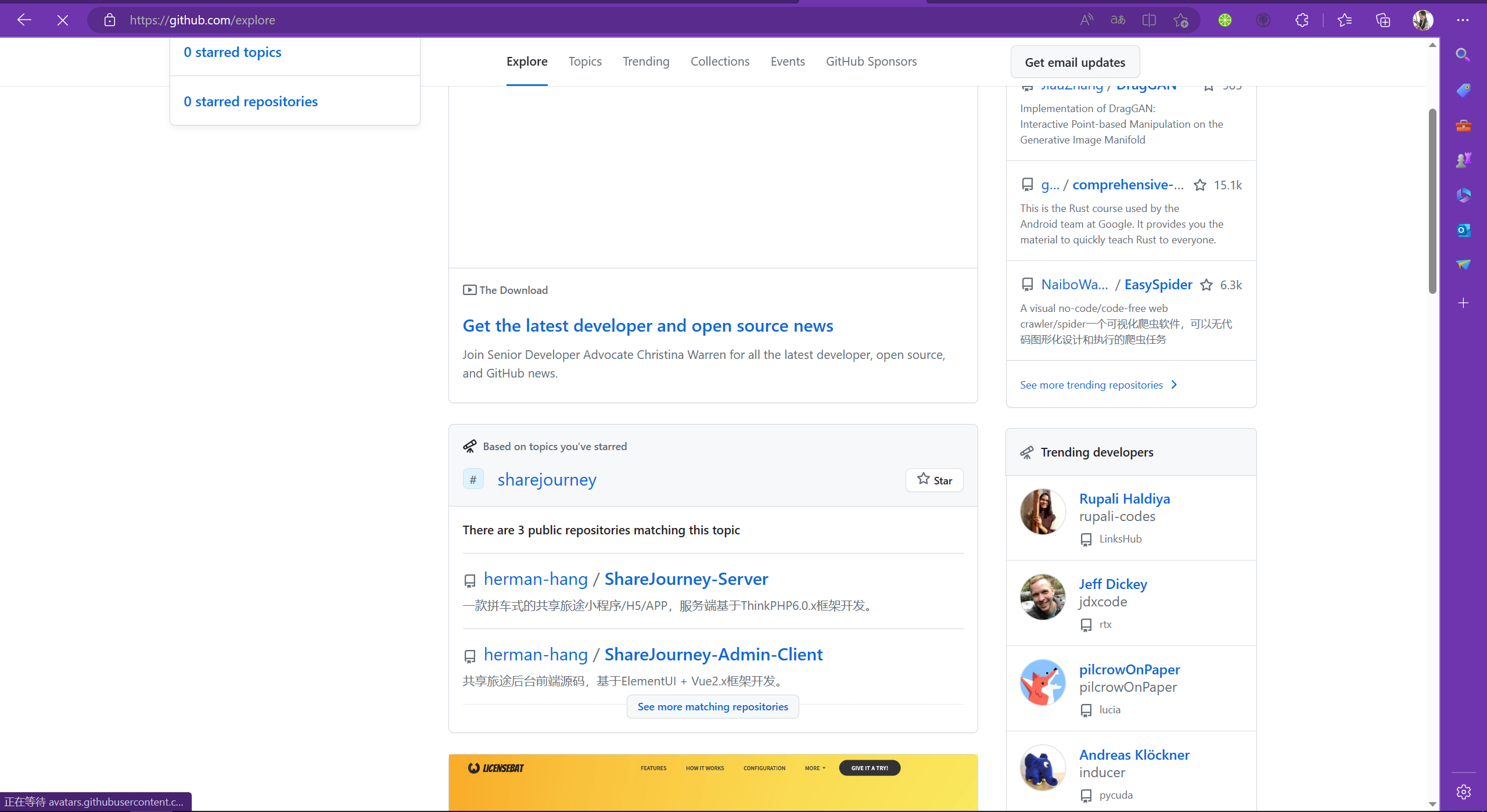Image resolution: width=1487 pixels, height=812 pixels.
Task: Open Jeff Dickey profile
Action: 1113,584
